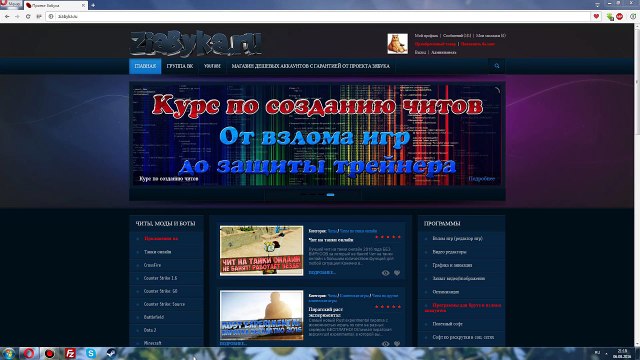Viewport: 640px width, 360px height.
Task: Open the Dota 2 category
Action: click(150, 330)
